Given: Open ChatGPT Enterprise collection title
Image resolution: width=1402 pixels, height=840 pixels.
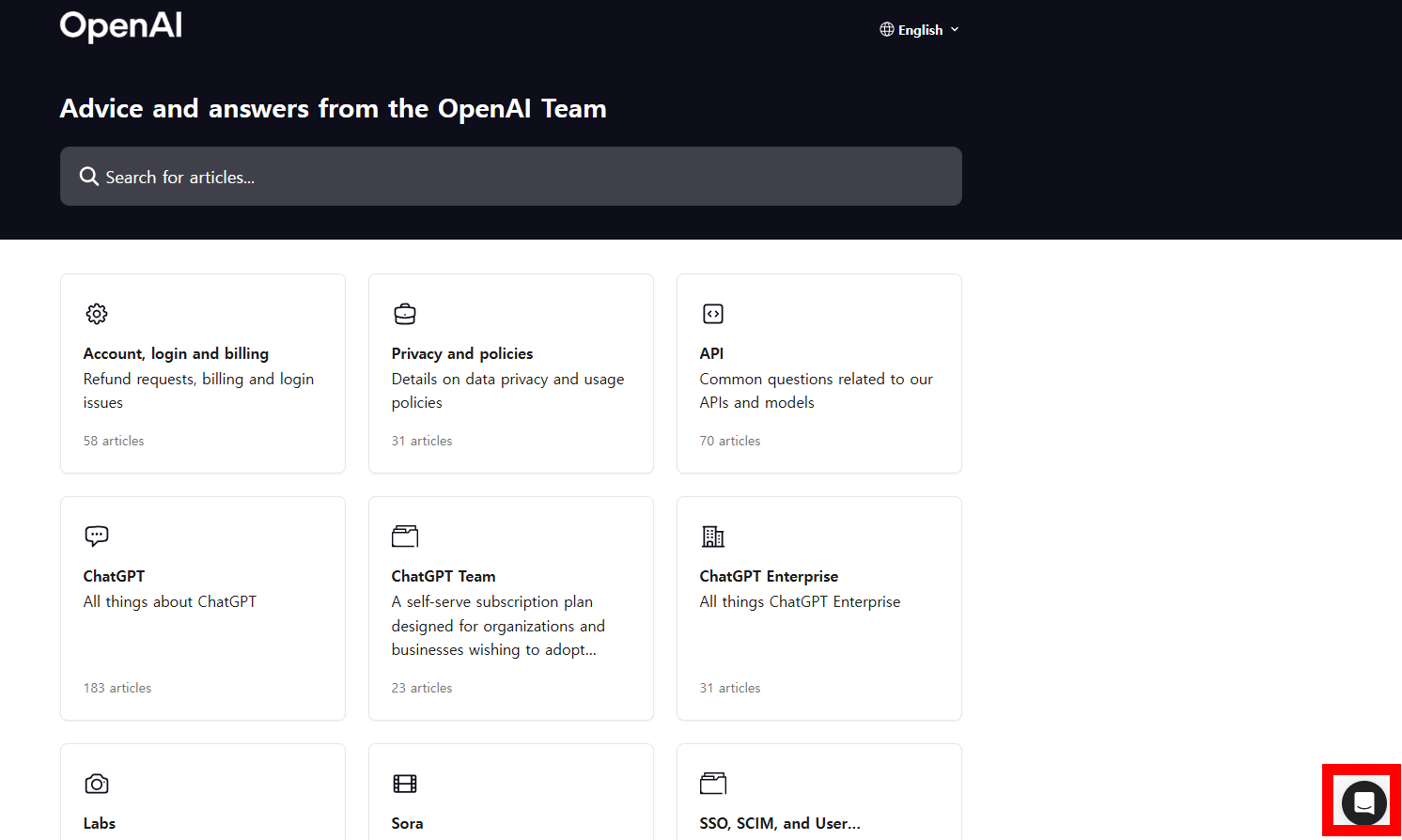Looking at the screenshot, I should (x=769, y=576).
